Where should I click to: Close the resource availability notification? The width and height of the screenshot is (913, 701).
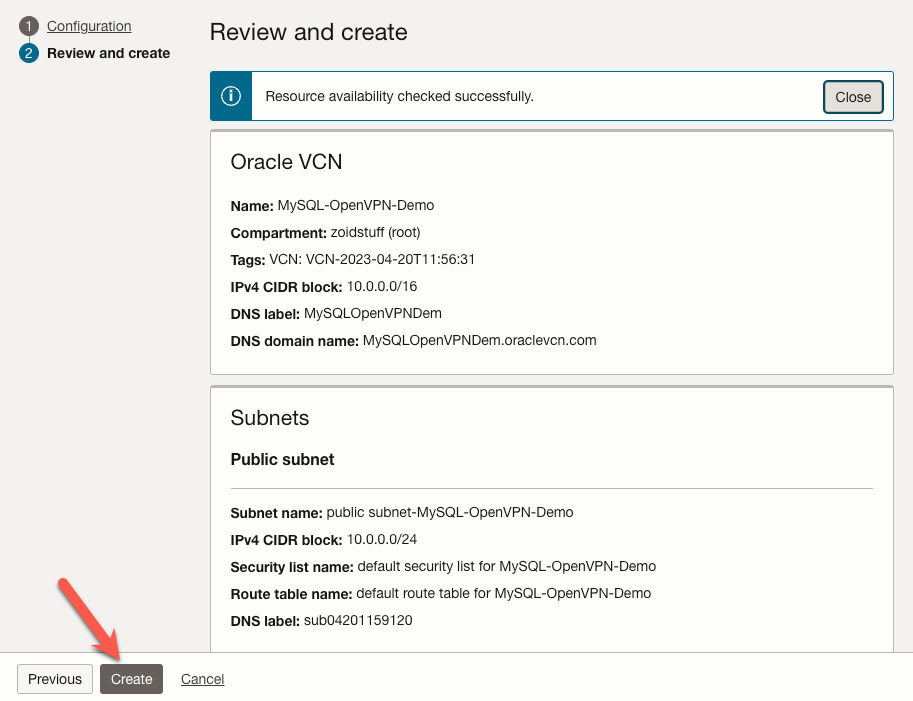point(853,97)
